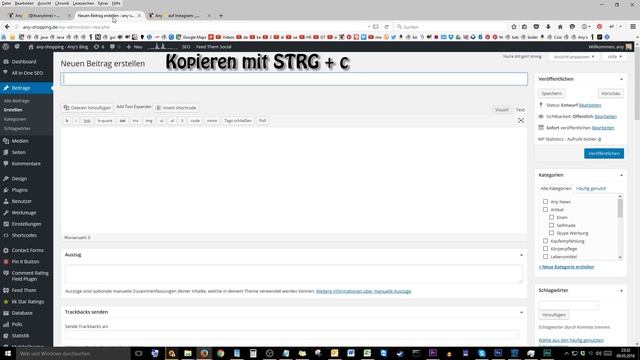This screenshot has width=640, height=360.
Task: Check the Any News category
Action: (x=545, y=202)
